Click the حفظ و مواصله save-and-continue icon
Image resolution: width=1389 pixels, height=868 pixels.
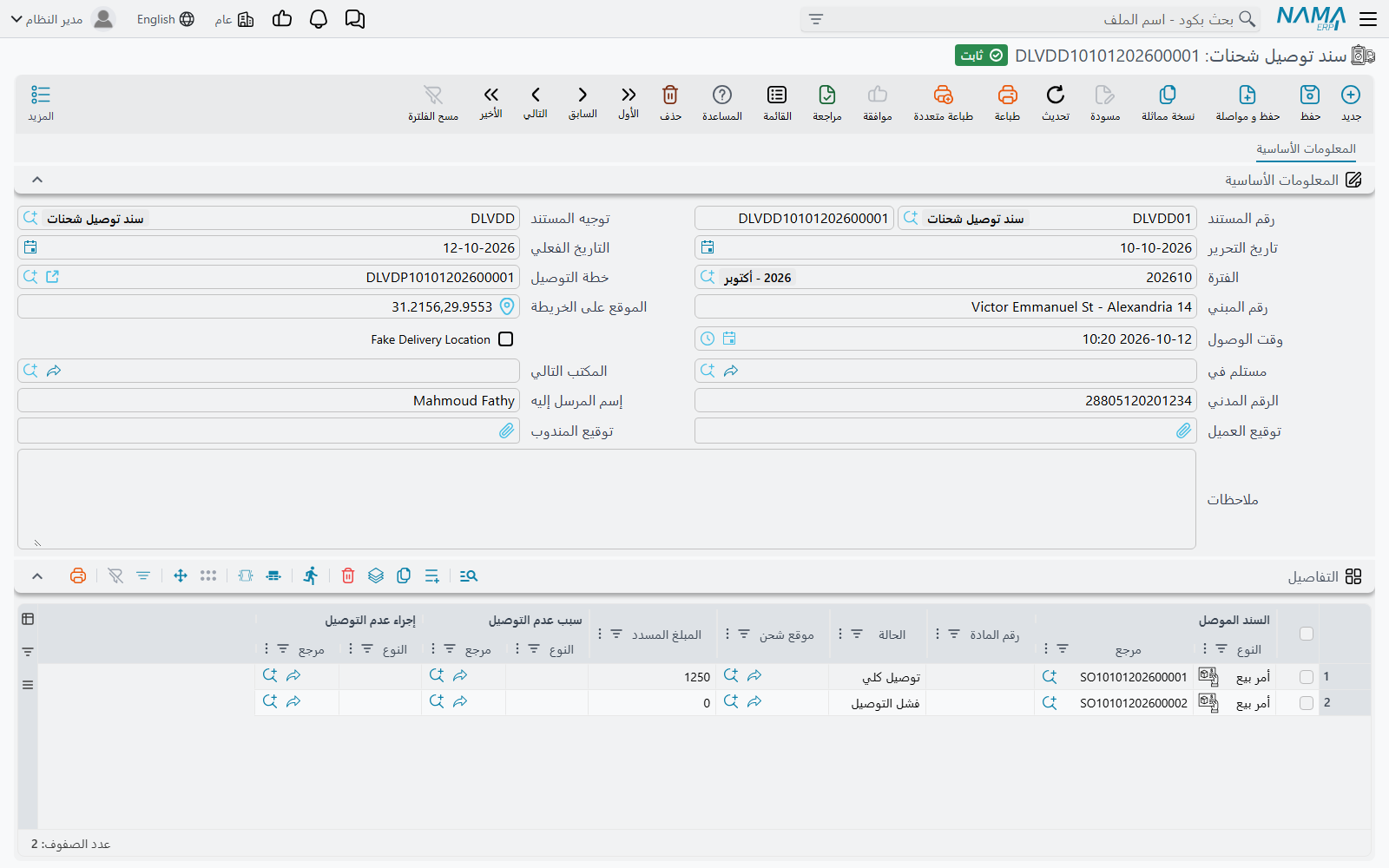tap(1247, 95)
